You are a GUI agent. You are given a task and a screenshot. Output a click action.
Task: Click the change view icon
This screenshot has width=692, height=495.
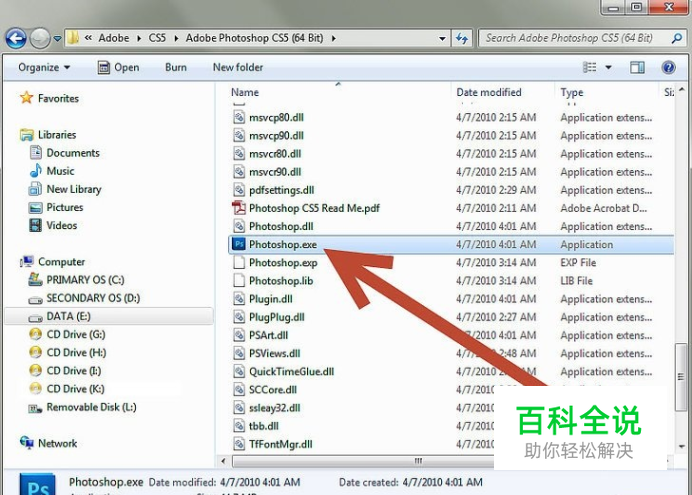[x=590, y=68]
